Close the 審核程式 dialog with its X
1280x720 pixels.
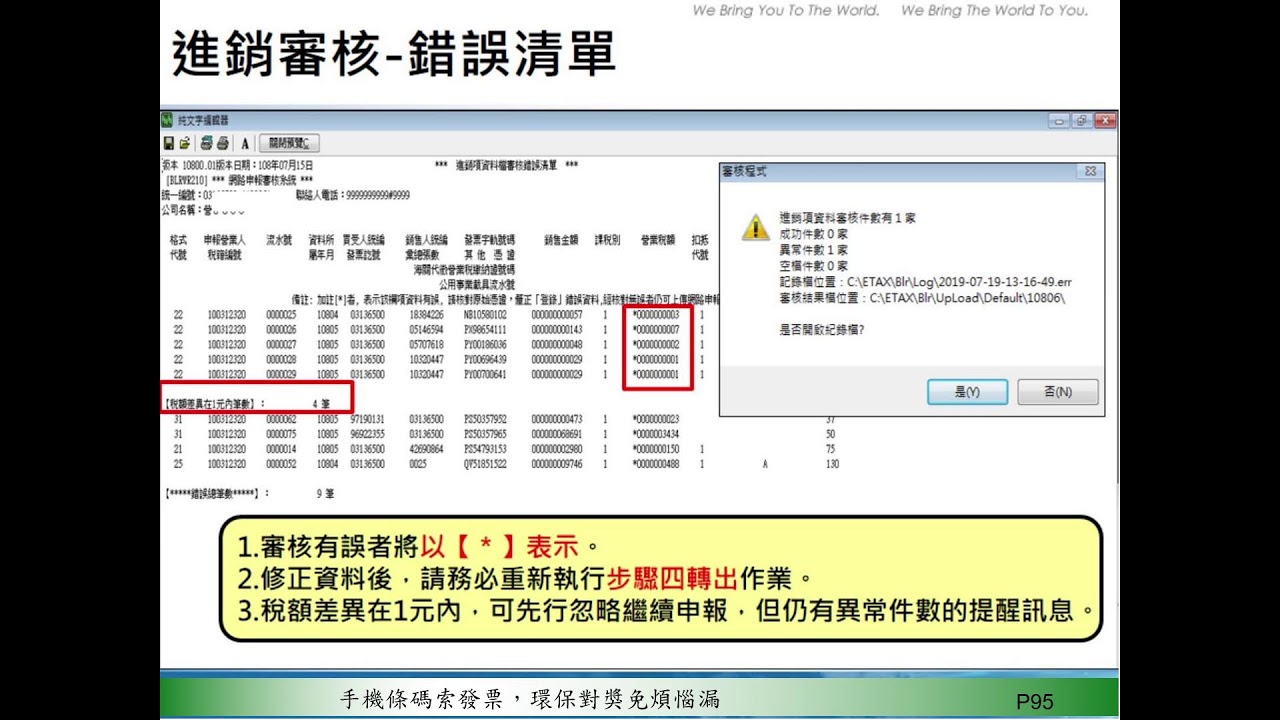click(1090, 171)
